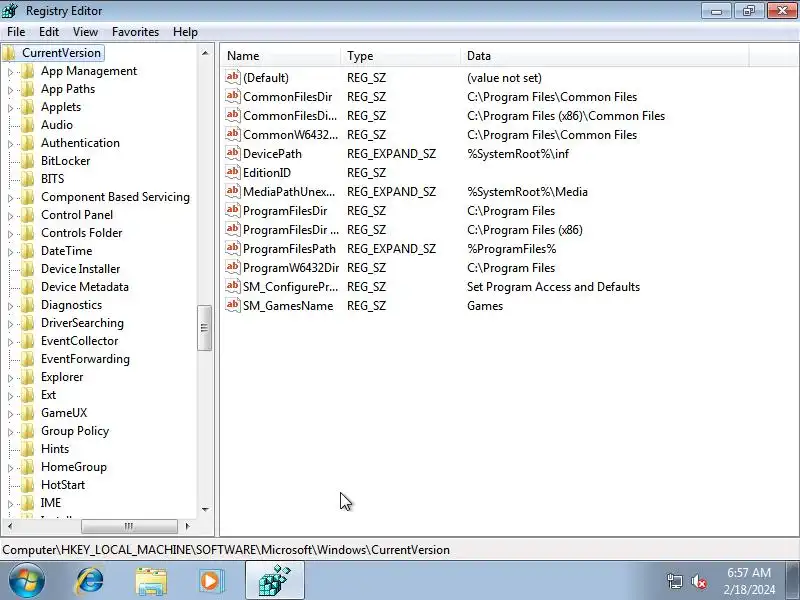This screenshot has width=800, height=600.
Task: Open the File menu
Action: 16,32
